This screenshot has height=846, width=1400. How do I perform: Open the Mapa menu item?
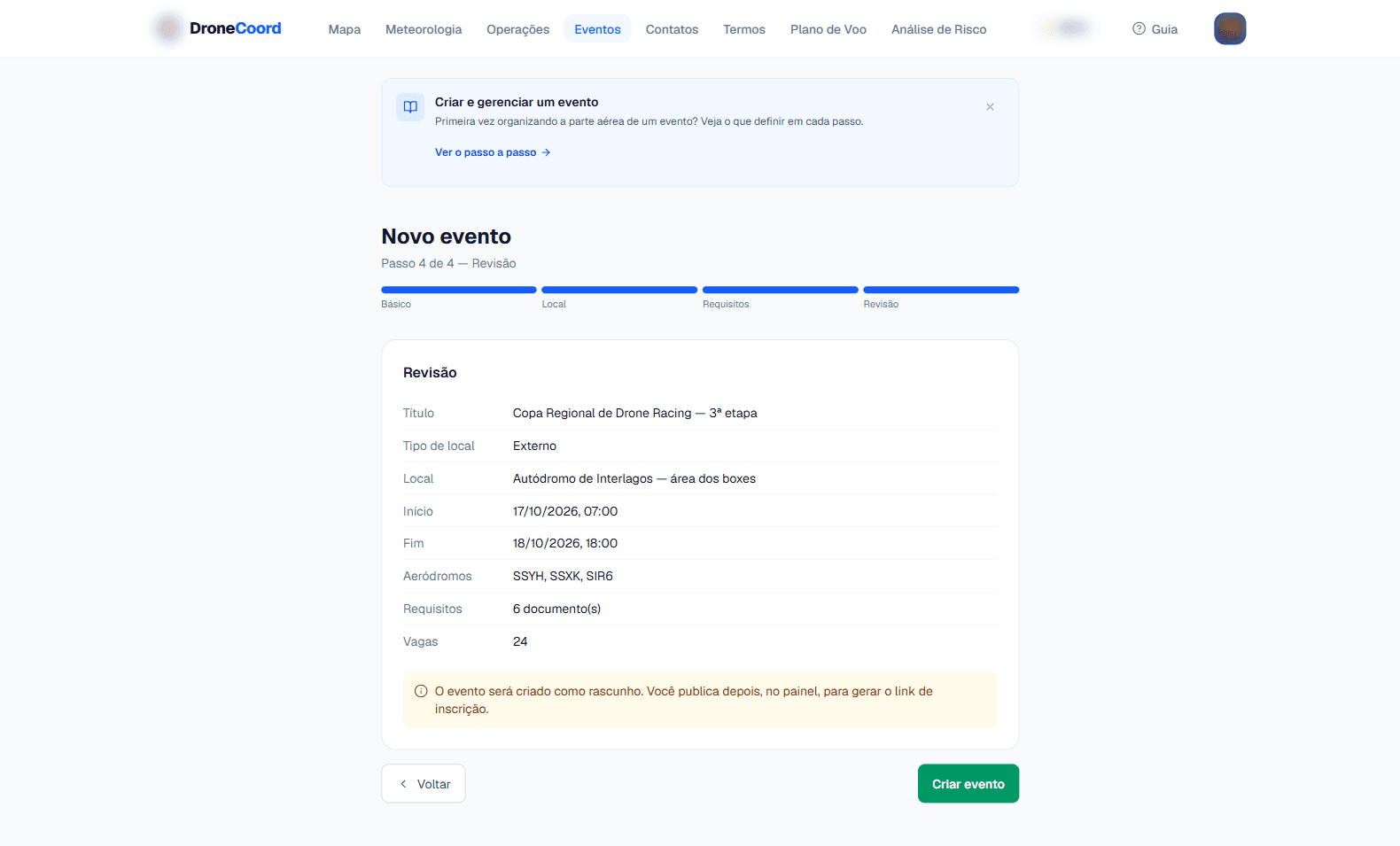(x=344, y=29)
